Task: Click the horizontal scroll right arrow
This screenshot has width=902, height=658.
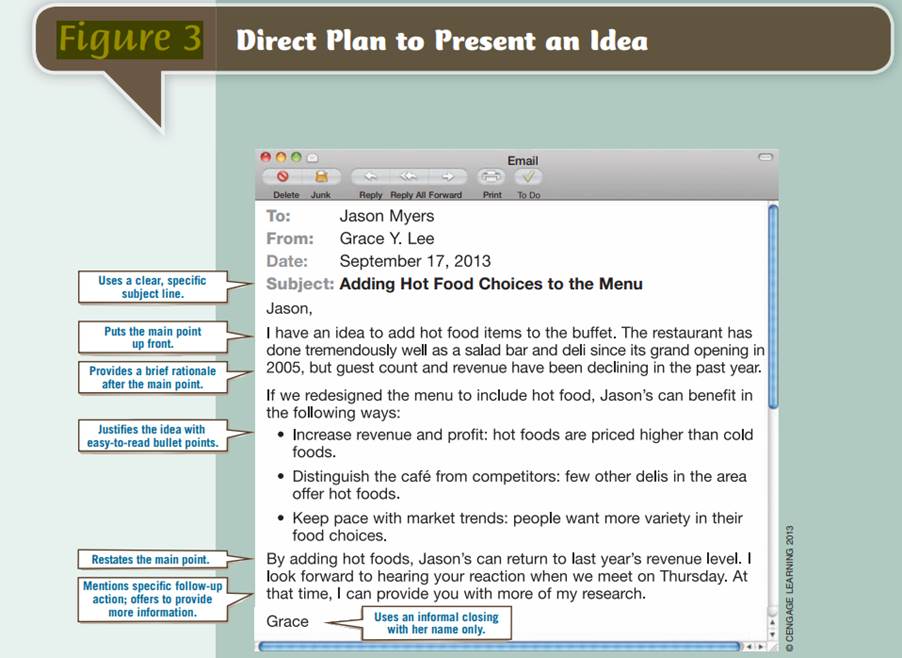Action: click(x=760, y=646)
